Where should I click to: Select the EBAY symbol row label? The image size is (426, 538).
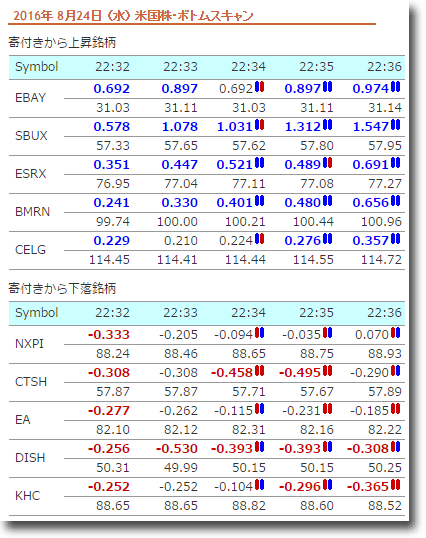click(30, 98)
